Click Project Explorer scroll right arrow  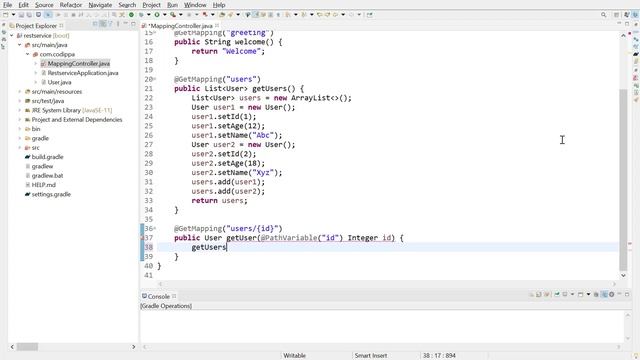(133, 347)
